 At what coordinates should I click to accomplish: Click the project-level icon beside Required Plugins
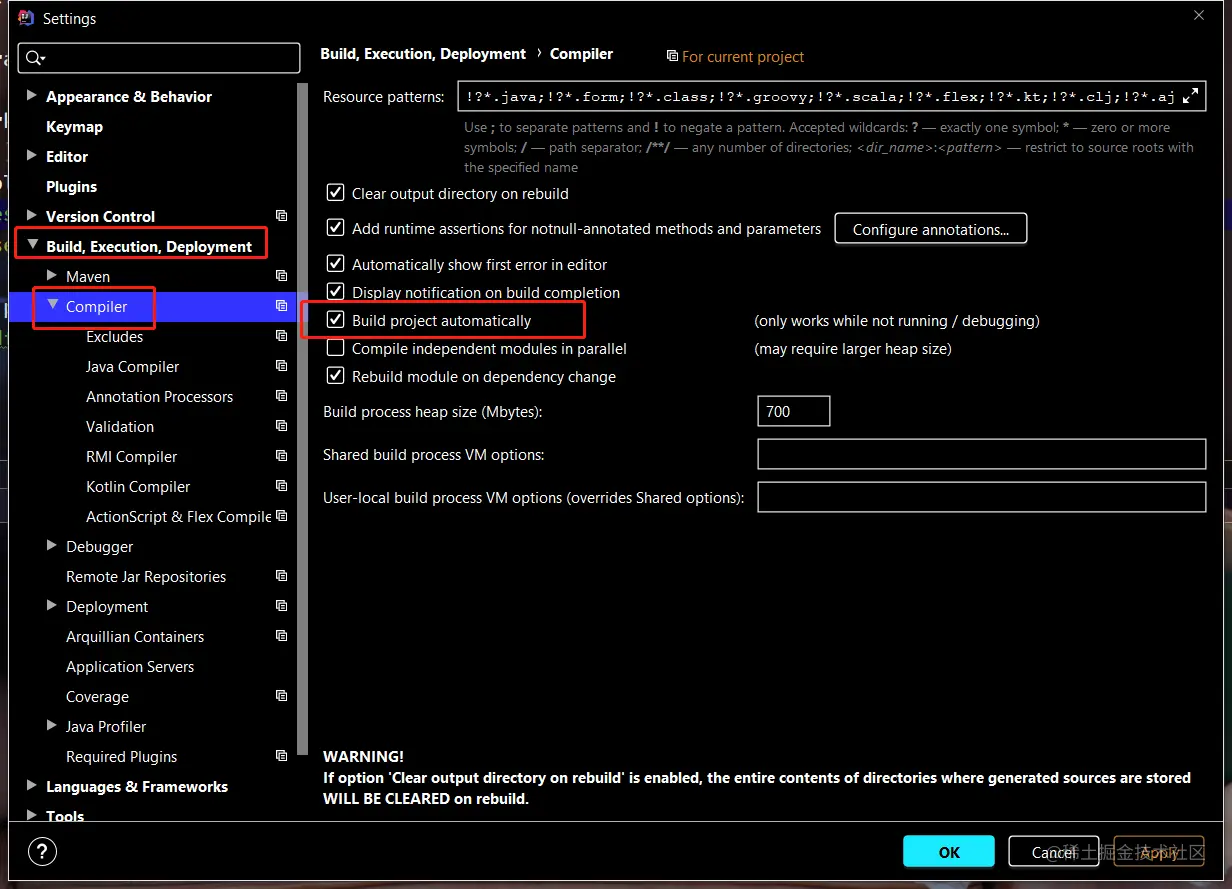click(x=282, y=756)
